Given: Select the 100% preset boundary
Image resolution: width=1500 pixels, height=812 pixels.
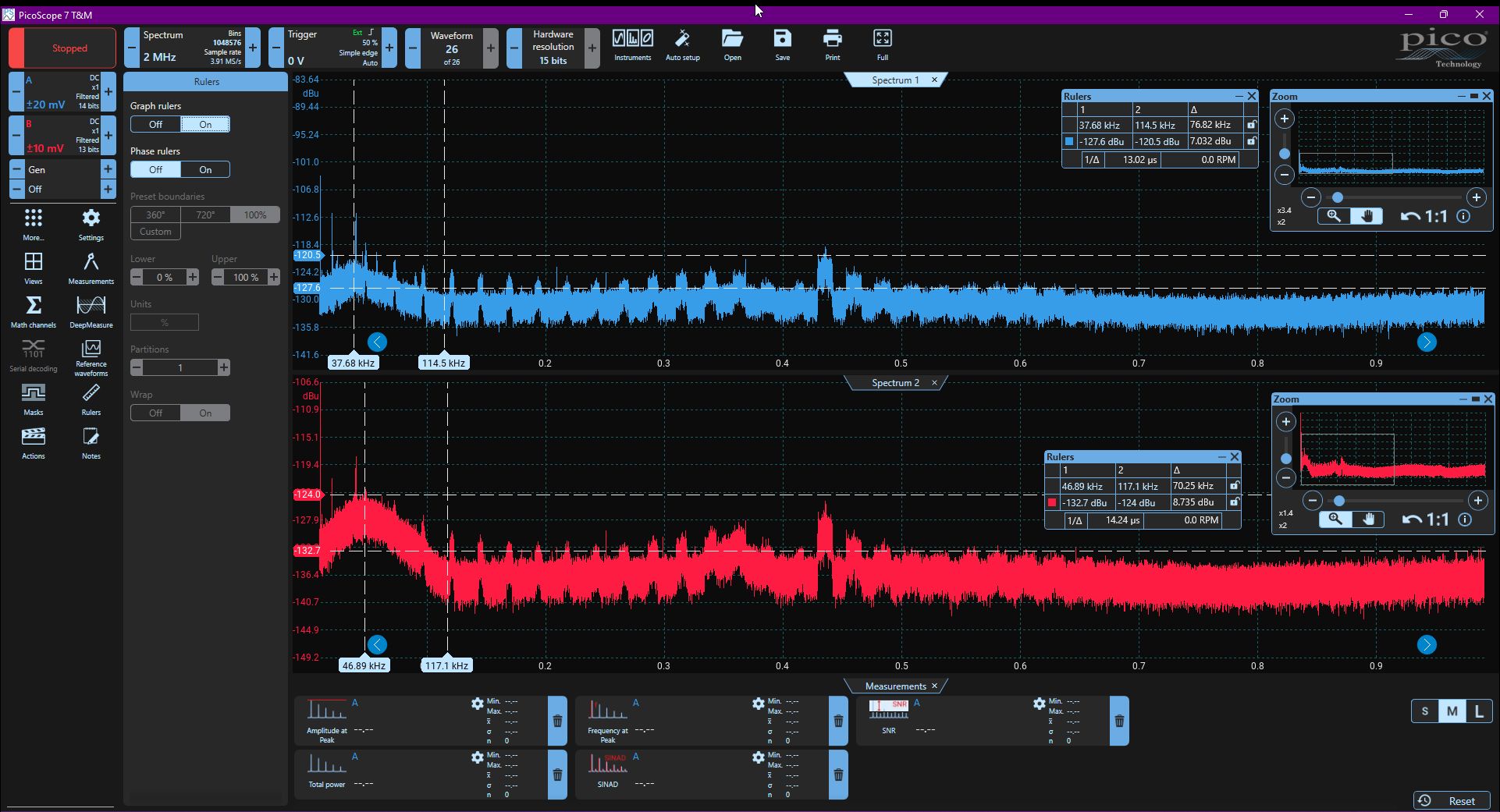Looking at the screenshot, I should click(255, 215).
